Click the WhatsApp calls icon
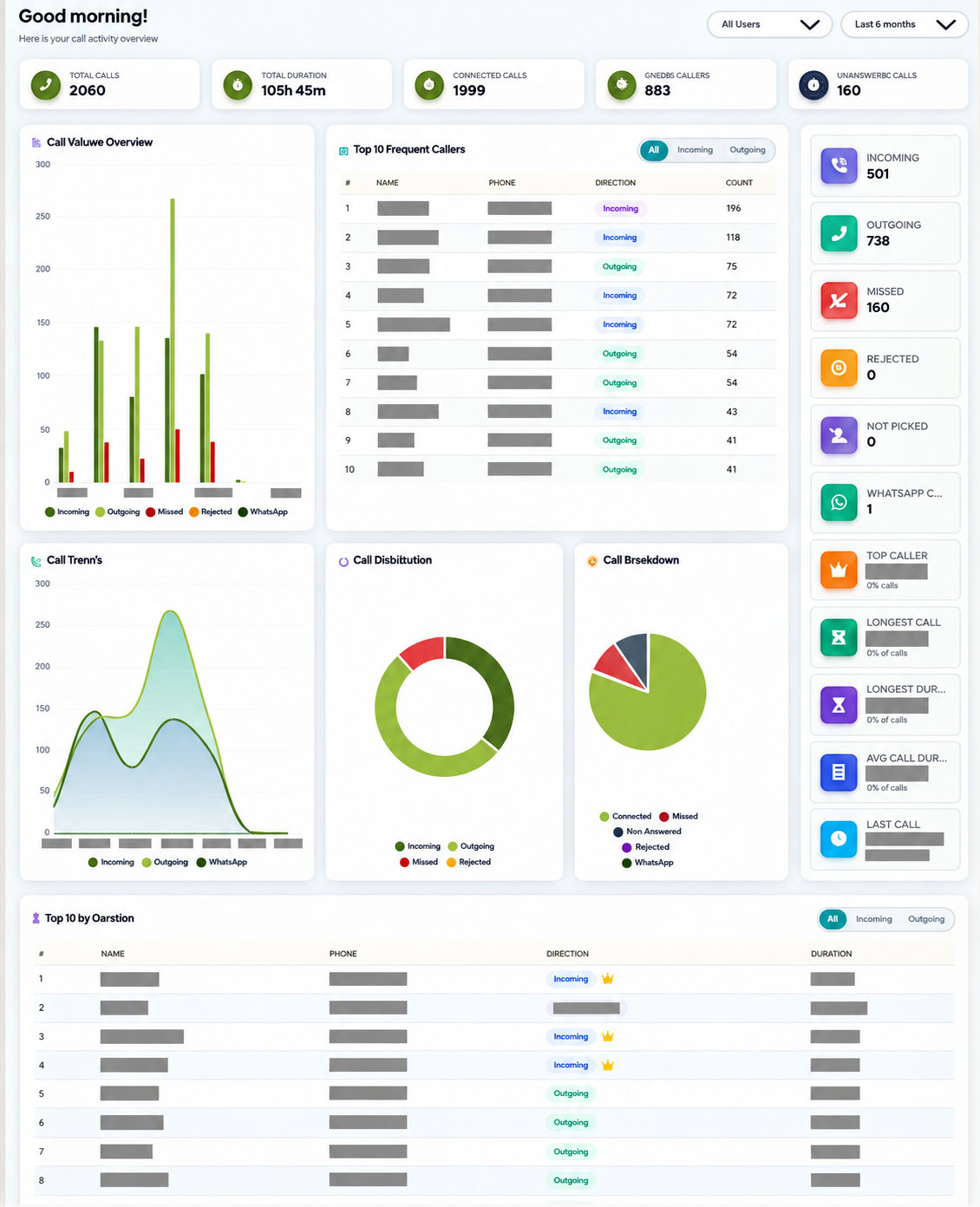The height and width of the screenshot is (1207, 980). pos(839,502)
